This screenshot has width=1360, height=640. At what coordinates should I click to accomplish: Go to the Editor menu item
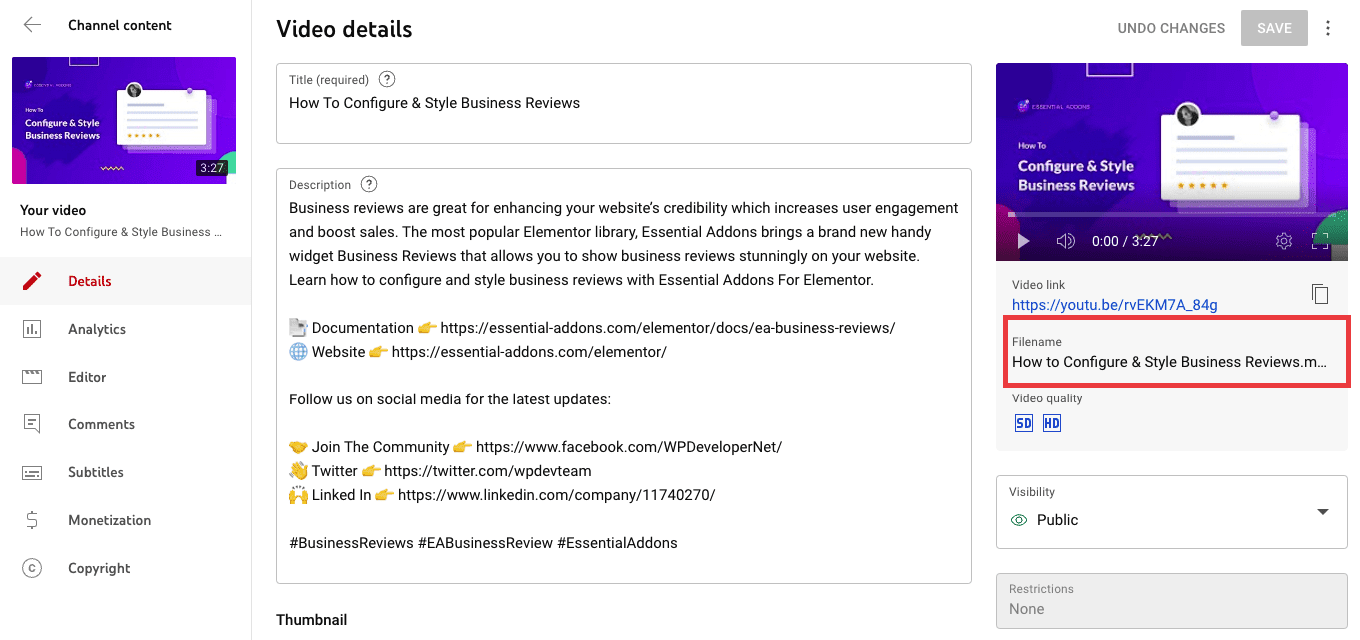pos(87,377)
